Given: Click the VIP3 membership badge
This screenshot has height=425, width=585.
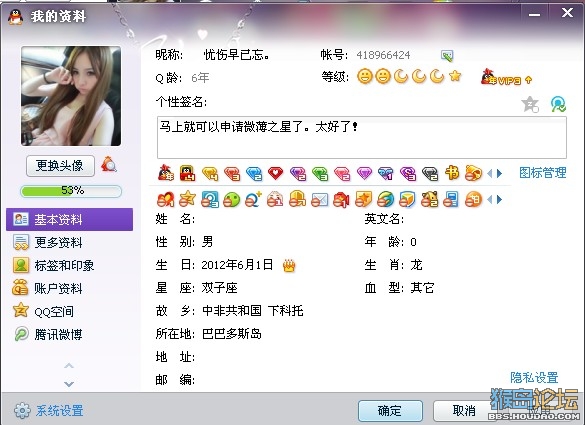Looking at the screenshot, I should [506, 78].
